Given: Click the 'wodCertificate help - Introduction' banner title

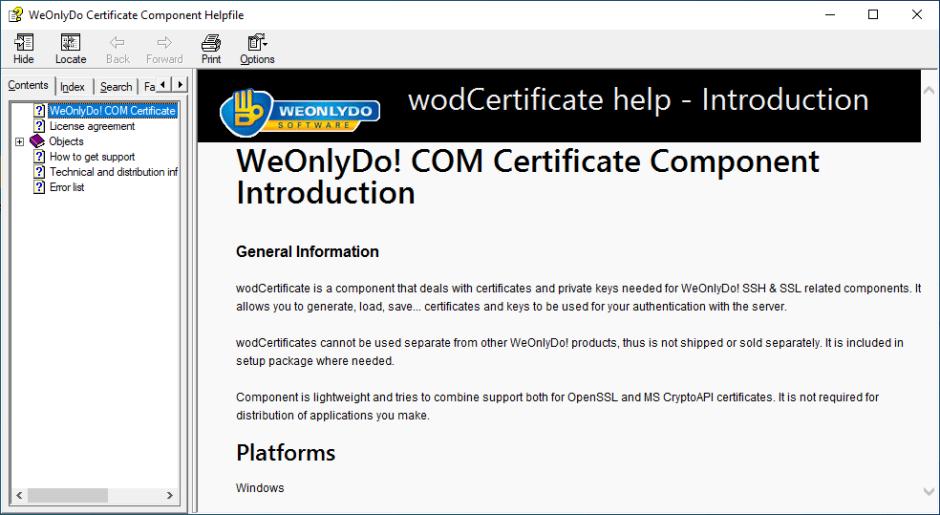Looking at the screenshot, I should 638,100.
